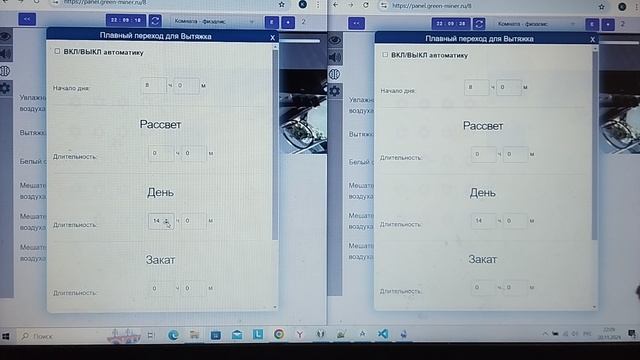The height and width of the screenshot is (360, 640).
Task: Click Закат duration minutes field in right dialog
Action: click(516, 288)
